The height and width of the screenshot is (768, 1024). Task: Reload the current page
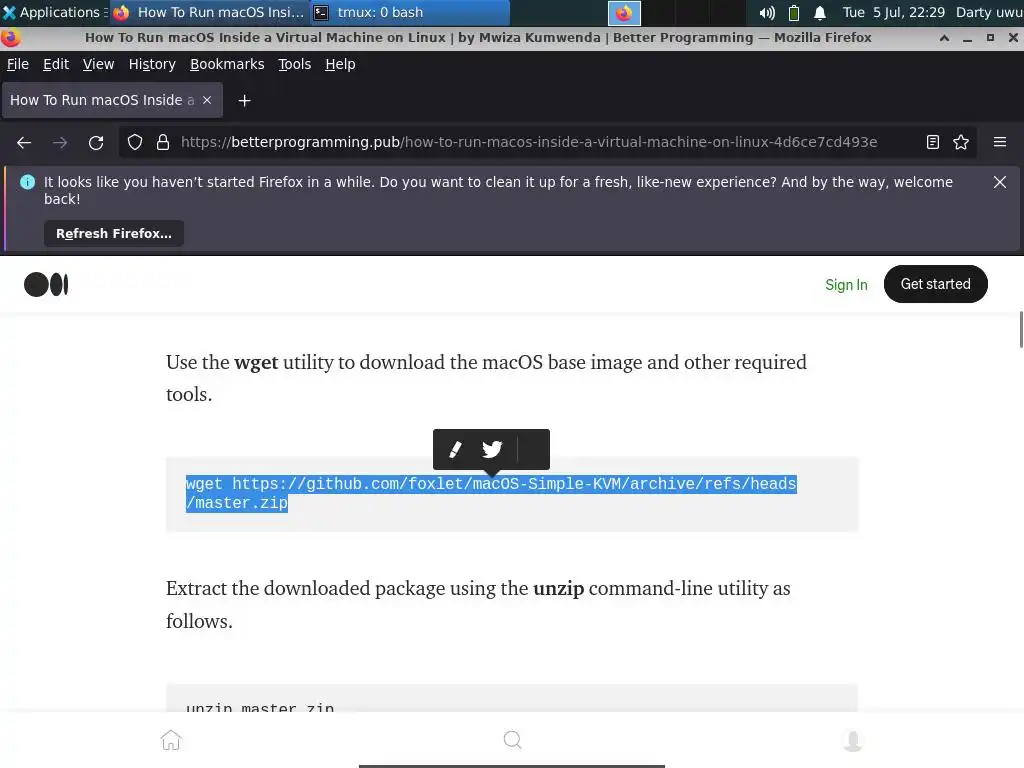[96, 142]
